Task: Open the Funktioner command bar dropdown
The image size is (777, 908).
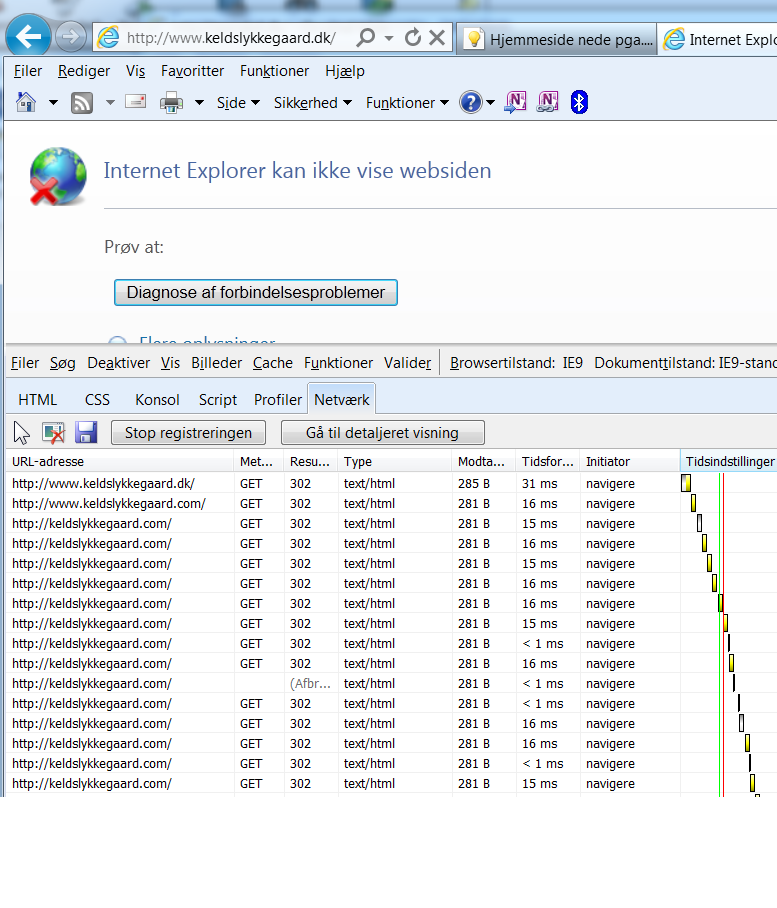Action: click(x=407, y=103)
